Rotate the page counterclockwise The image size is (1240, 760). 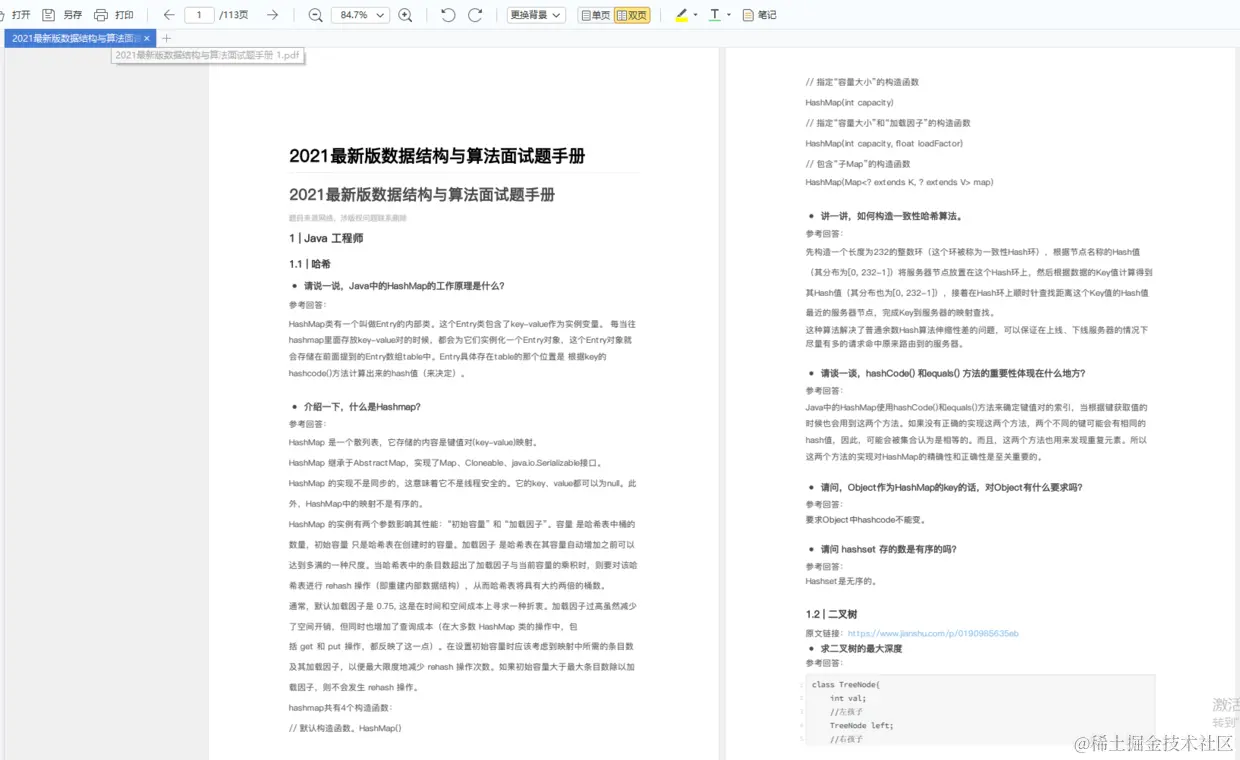point(448,15)
